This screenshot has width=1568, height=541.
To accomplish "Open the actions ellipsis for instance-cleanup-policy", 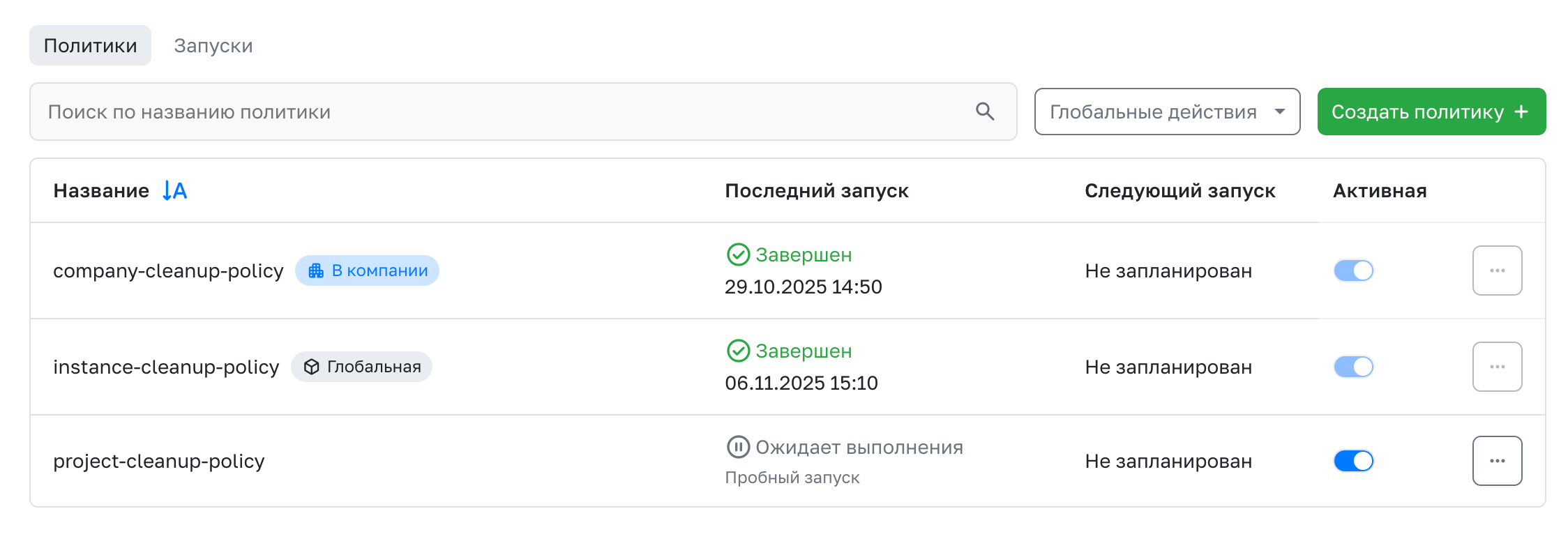I will (1497, 366).
